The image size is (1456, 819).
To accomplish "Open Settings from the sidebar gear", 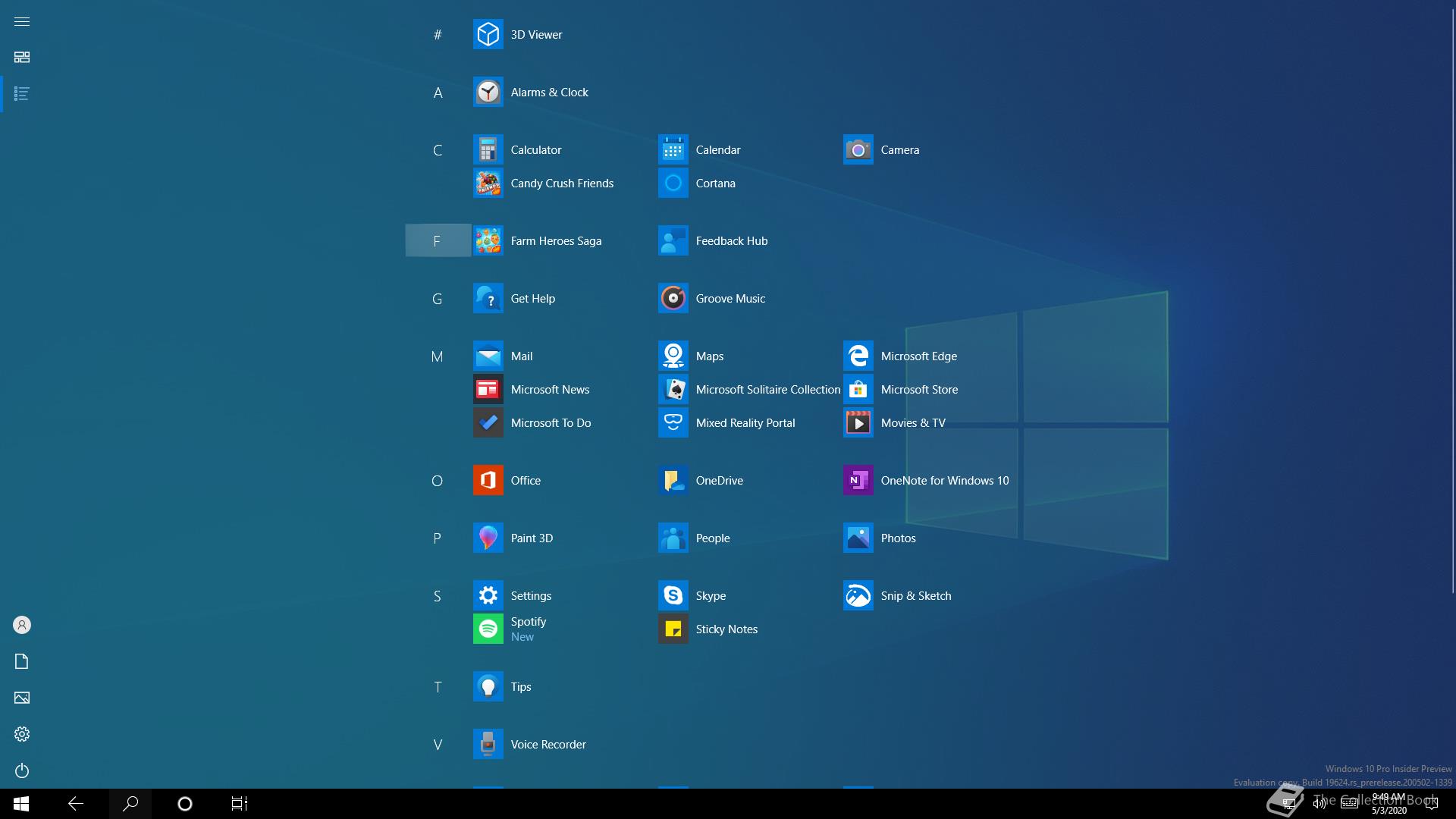I will click(x=22, y=734).
